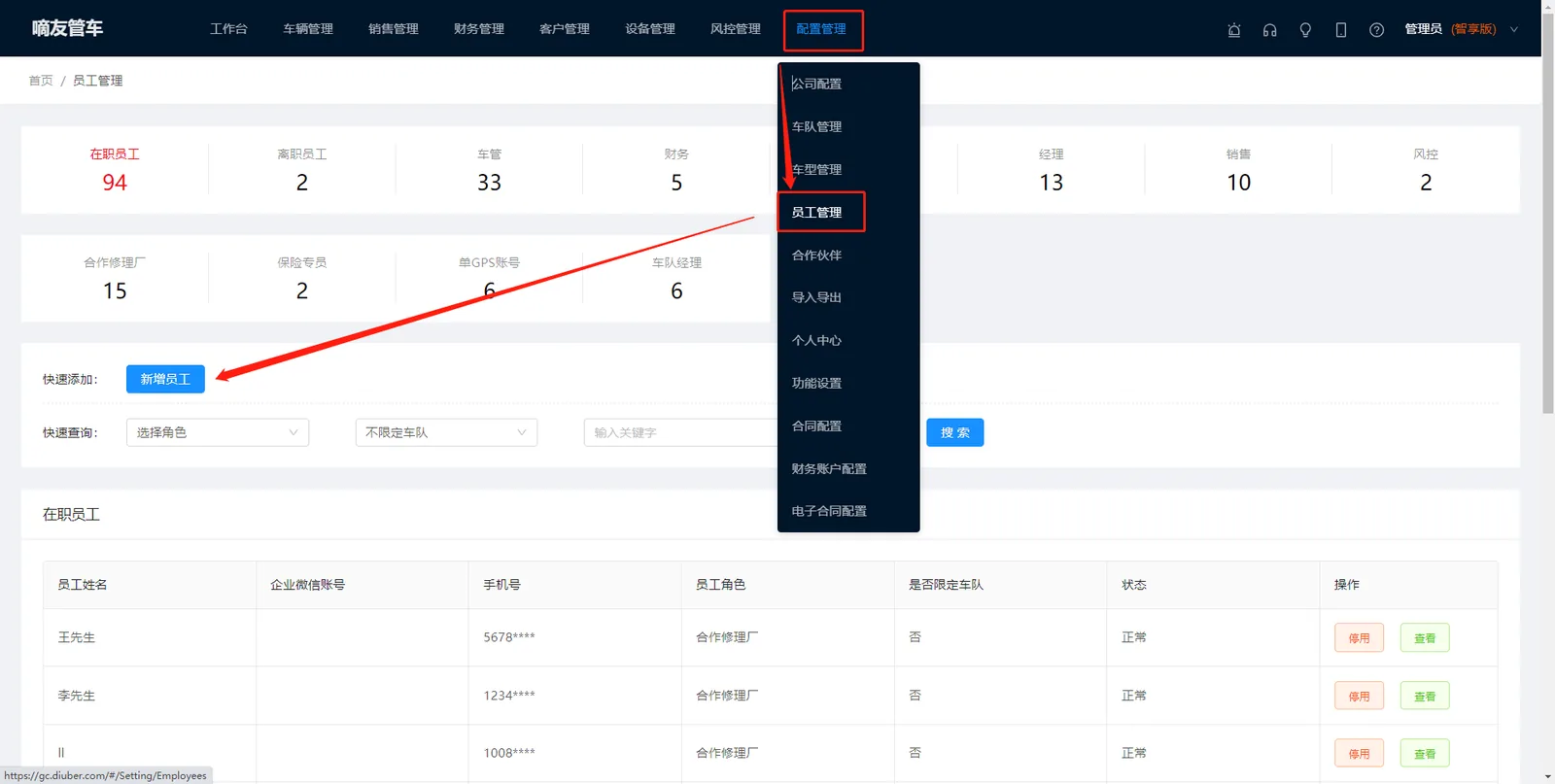Expand the 管理员 account dropdown arrow
This screenshot has height=784, width=1555.
click(1513, 29)
